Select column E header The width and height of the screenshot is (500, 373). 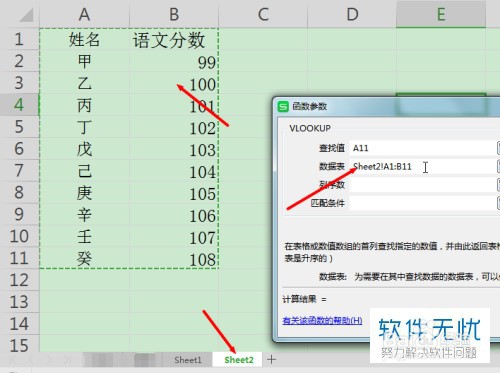441,14
